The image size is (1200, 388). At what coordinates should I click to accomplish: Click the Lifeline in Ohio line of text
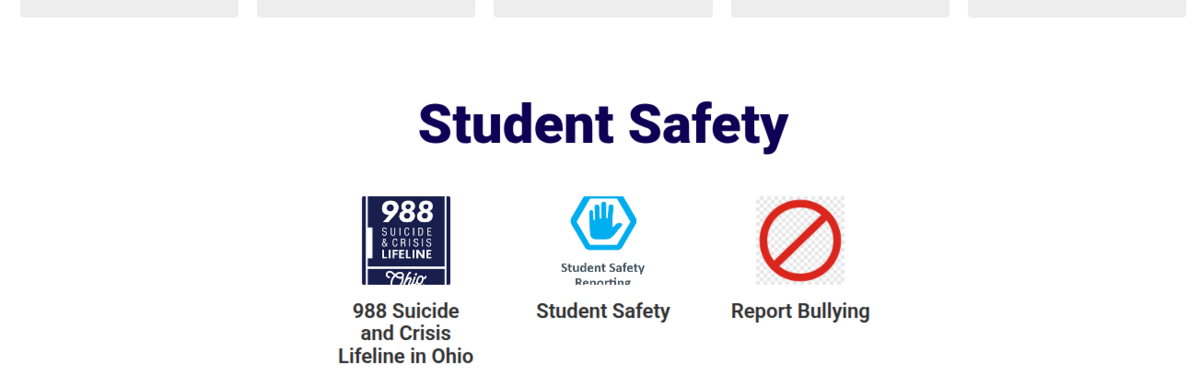(406, 356)
